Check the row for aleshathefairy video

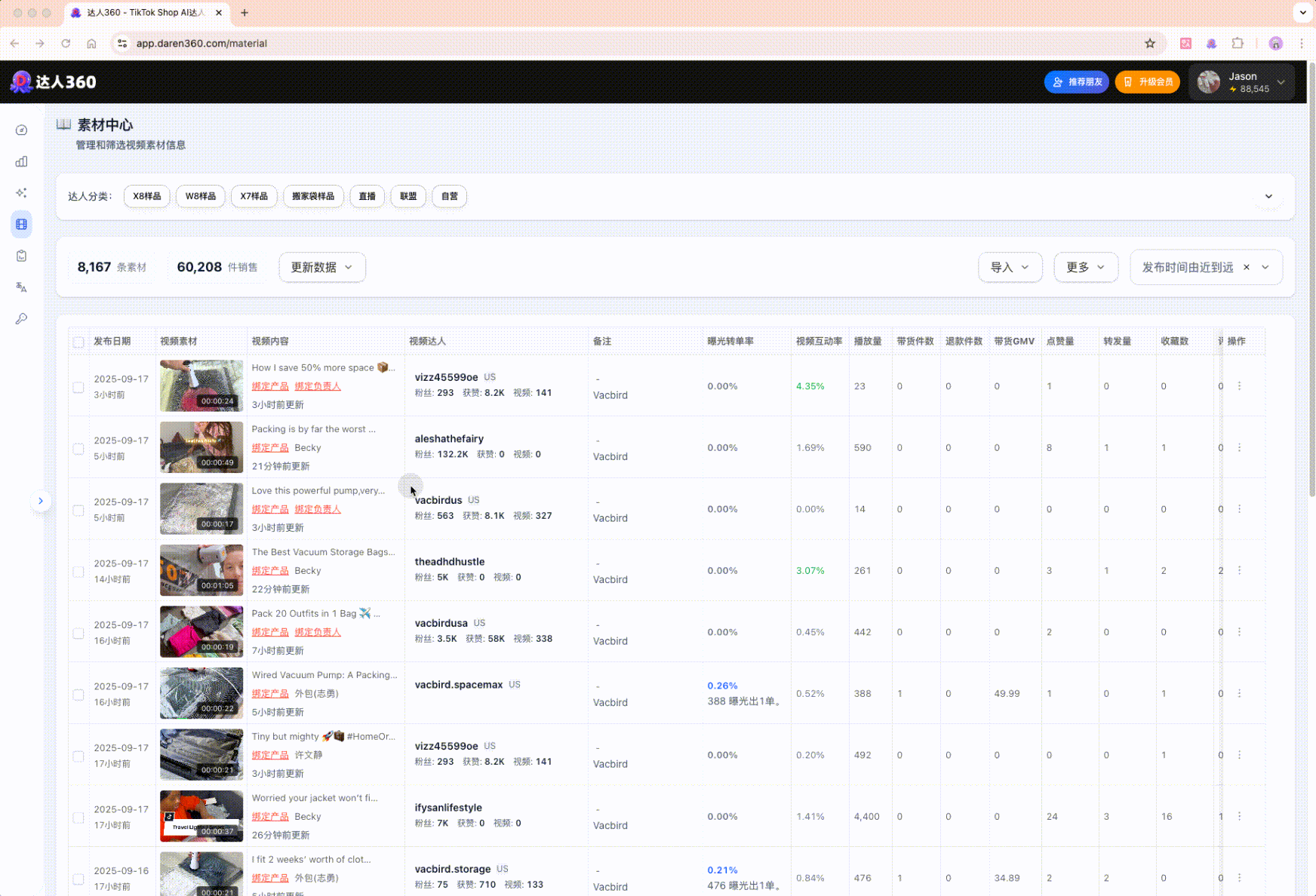pyautogui.click(x=78, y=449)
